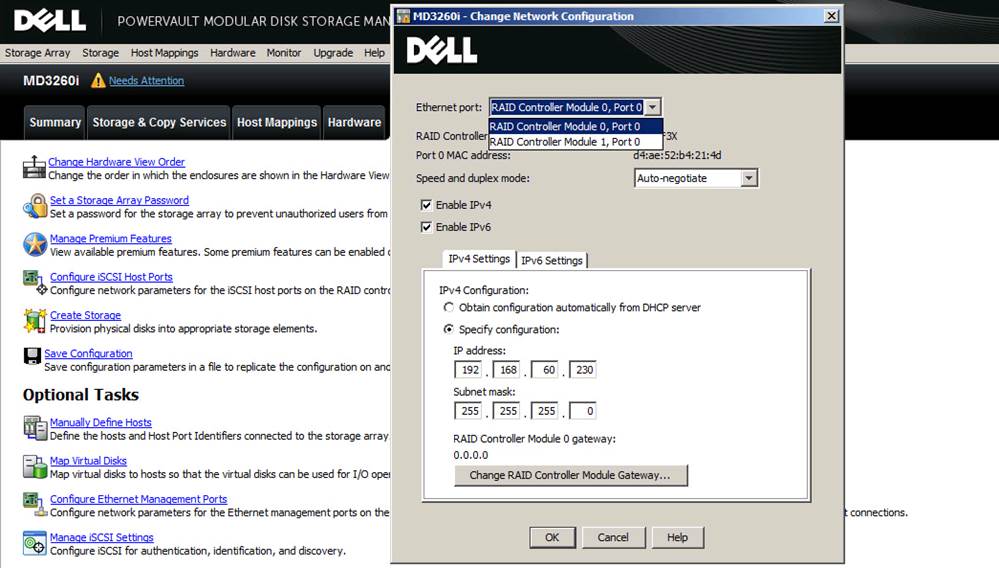Open Manage Premium Features link
The height and width of the screenshot is (568, 999).
pyautogui.click(x=111, y=238)
